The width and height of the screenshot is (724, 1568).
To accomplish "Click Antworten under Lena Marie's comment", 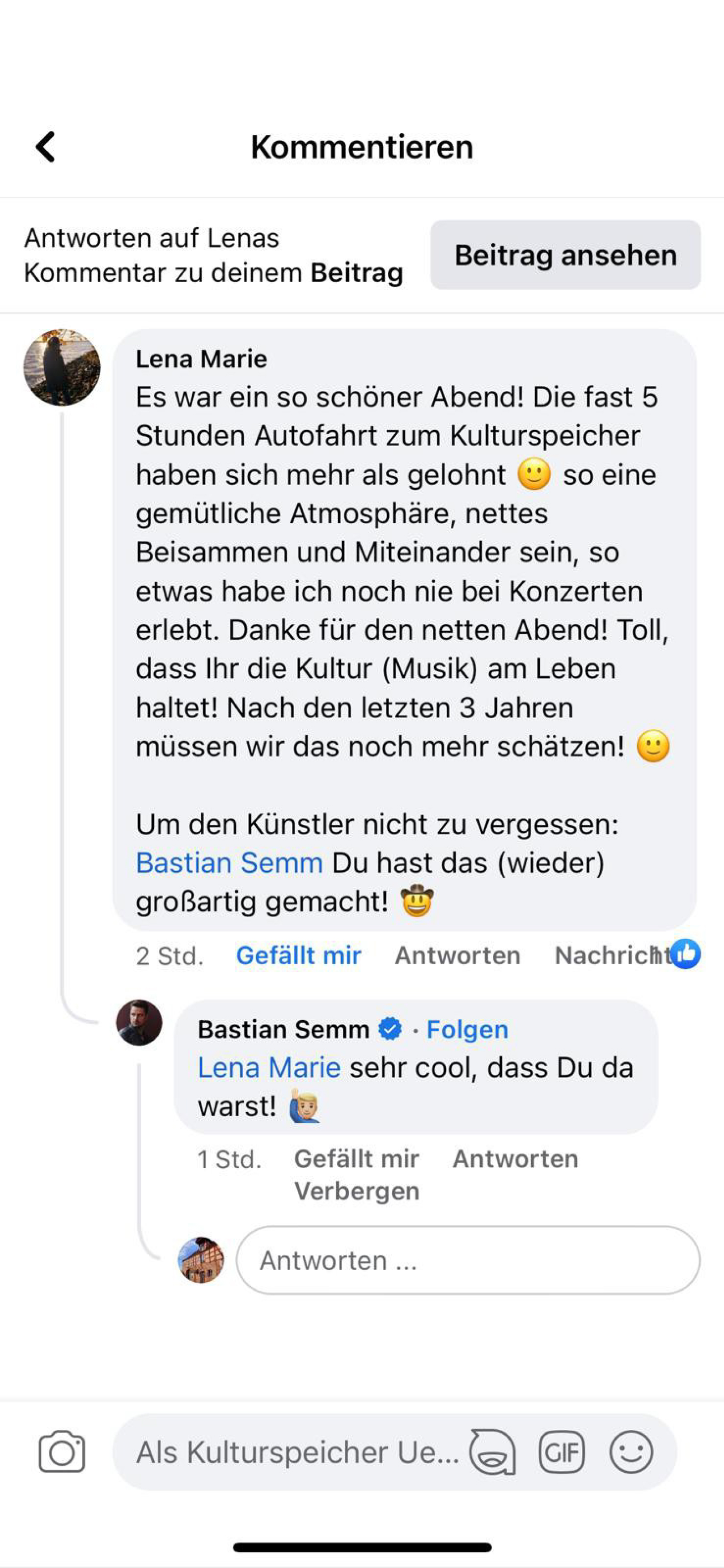I will click(x=457, y=956).
